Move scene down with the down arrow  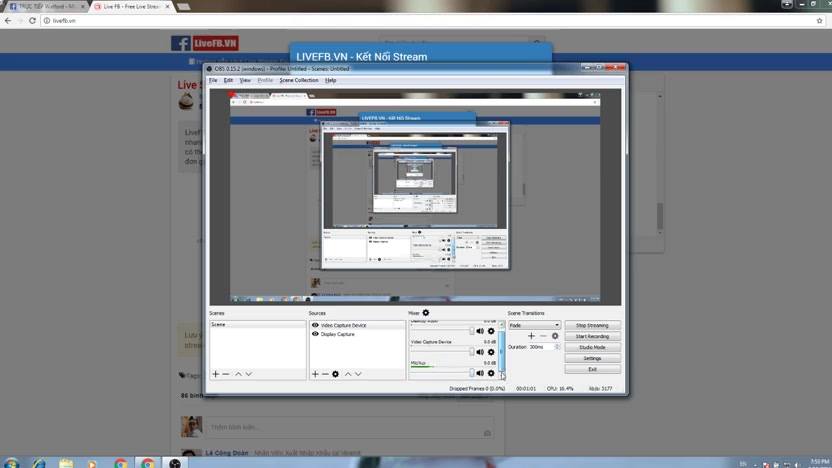(x=249, y=374)
